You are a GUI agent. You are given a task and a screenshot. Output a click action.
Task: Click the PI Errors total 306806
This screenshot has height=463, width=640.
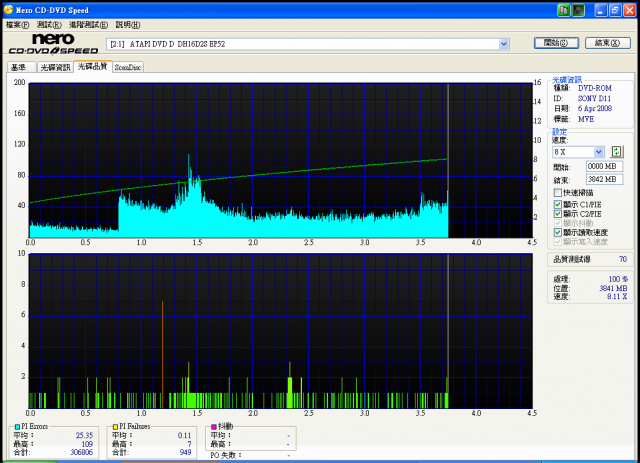tap(82, 452)
